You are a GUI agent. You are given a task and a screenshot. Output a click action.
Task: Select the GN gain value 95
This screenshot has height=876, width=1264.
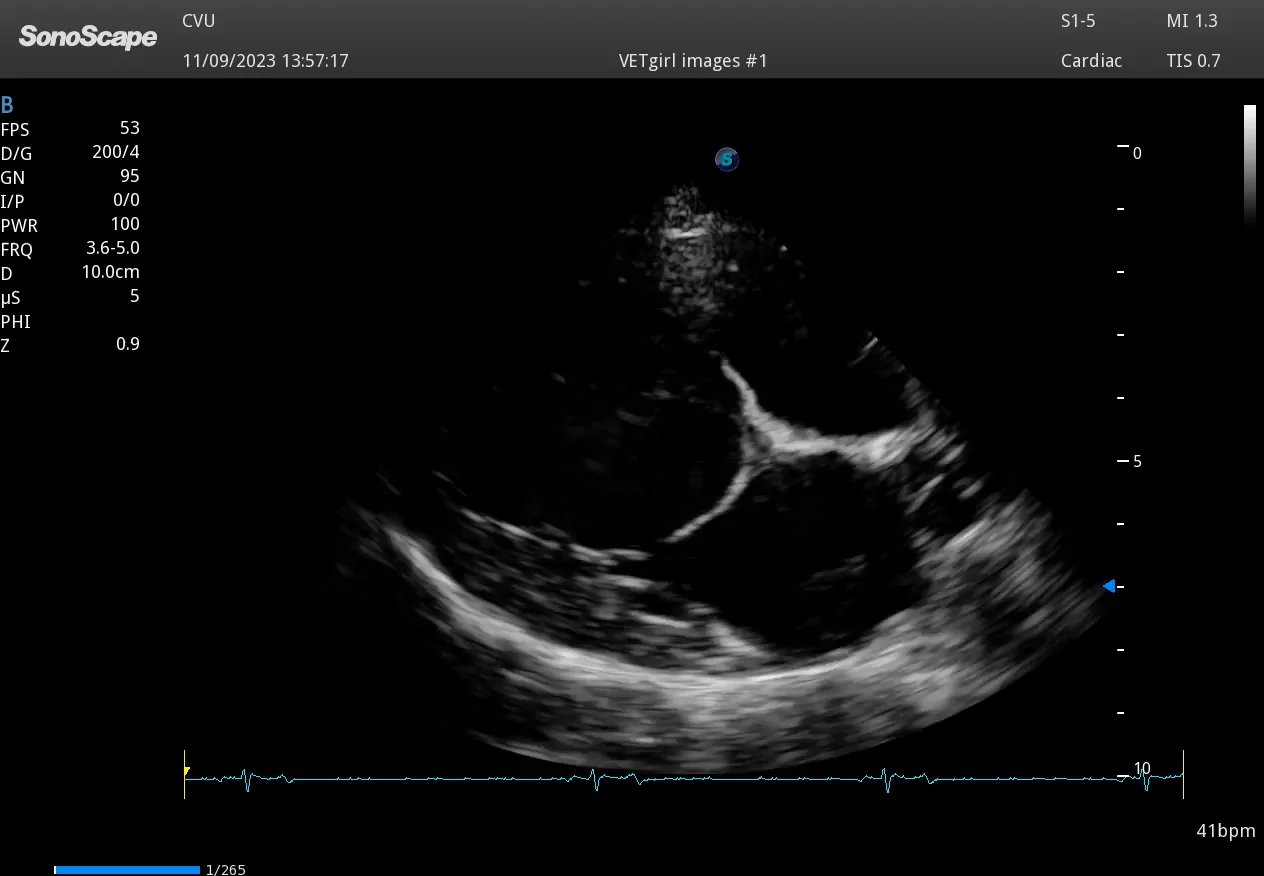pos(129,176)
